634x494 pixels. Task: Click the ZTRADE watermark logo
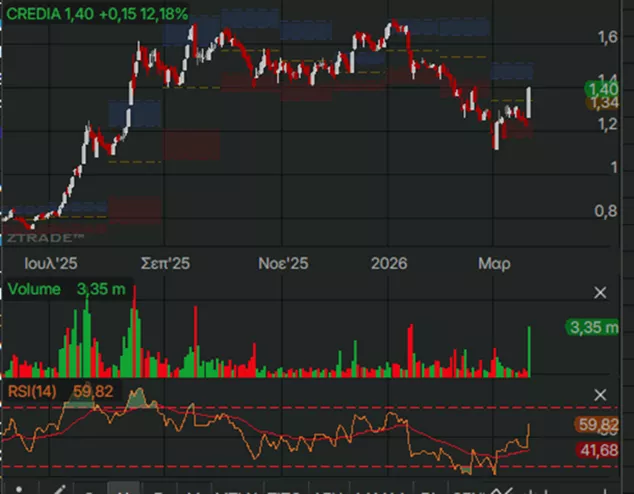click(44, 239)
